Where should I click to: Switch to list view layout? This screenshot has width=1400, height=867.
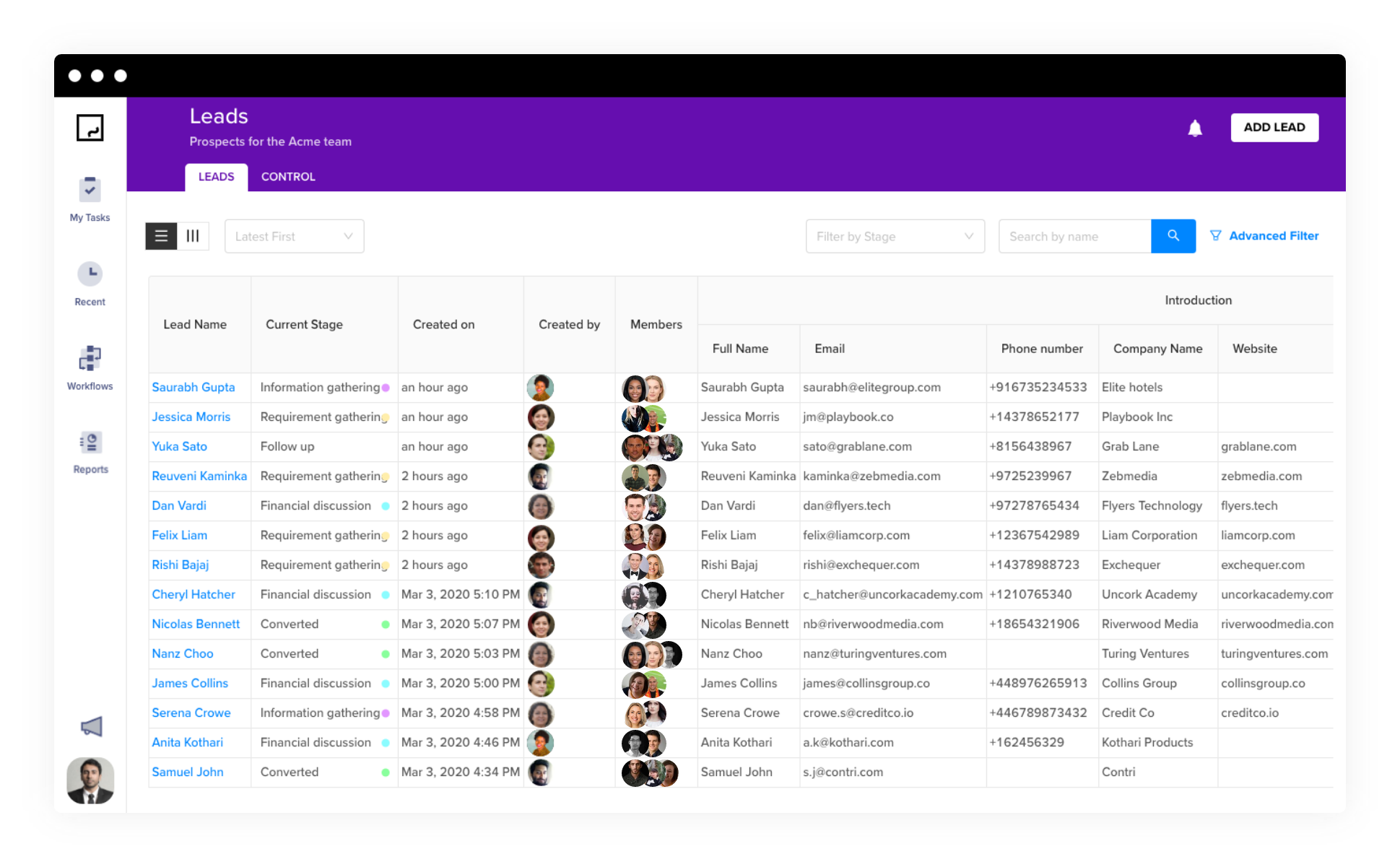[x=161, y=236]
